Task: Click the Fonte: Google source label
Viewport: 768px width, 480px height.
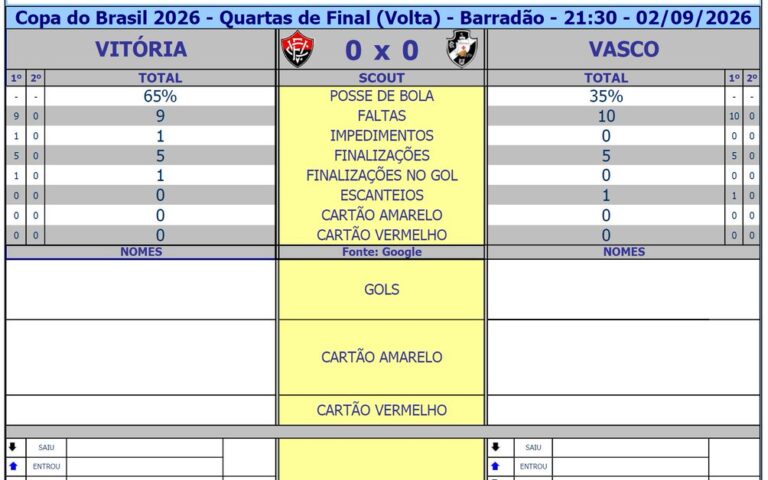Action: (x=382, y=252)
